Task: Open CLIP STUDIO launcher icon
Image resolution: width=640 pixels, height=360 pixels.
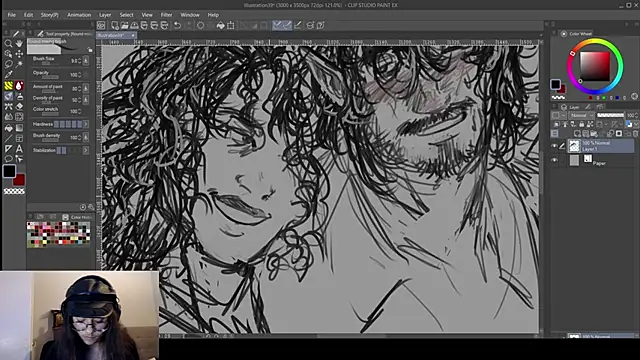Action: pos(101,25)
